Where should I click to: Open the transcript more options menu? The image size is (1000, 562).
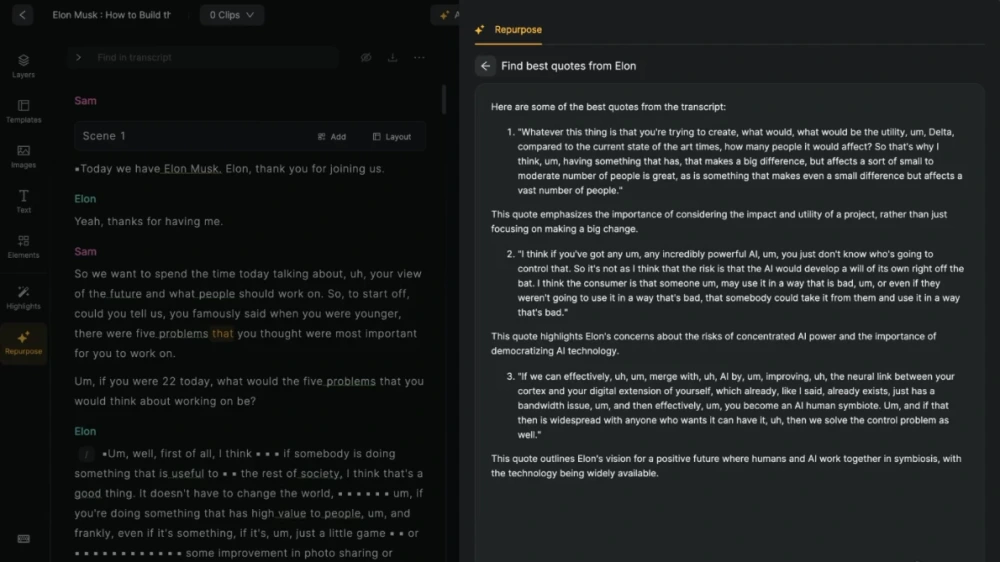click(419, 58)
